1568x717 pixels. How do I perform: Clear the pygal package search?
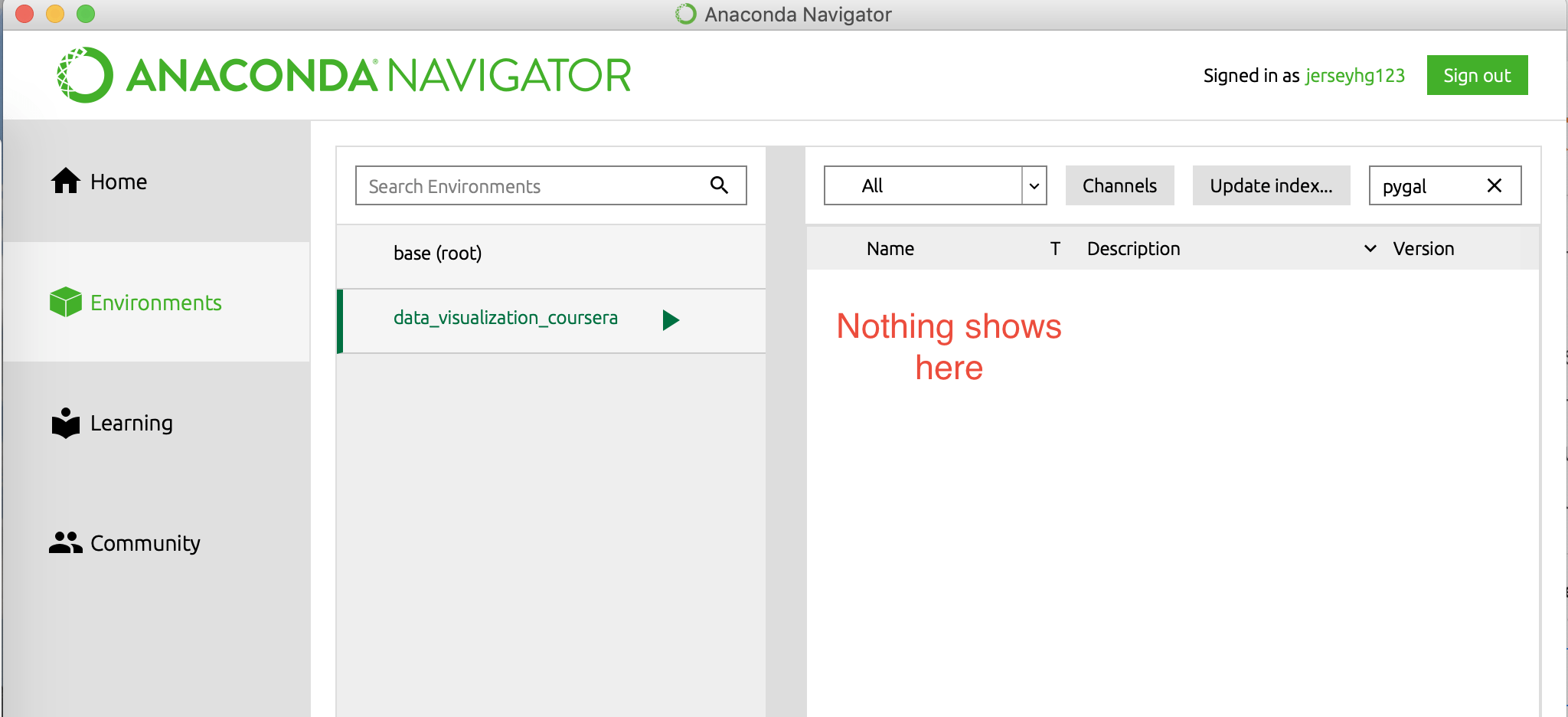[x=1494, y=185]
